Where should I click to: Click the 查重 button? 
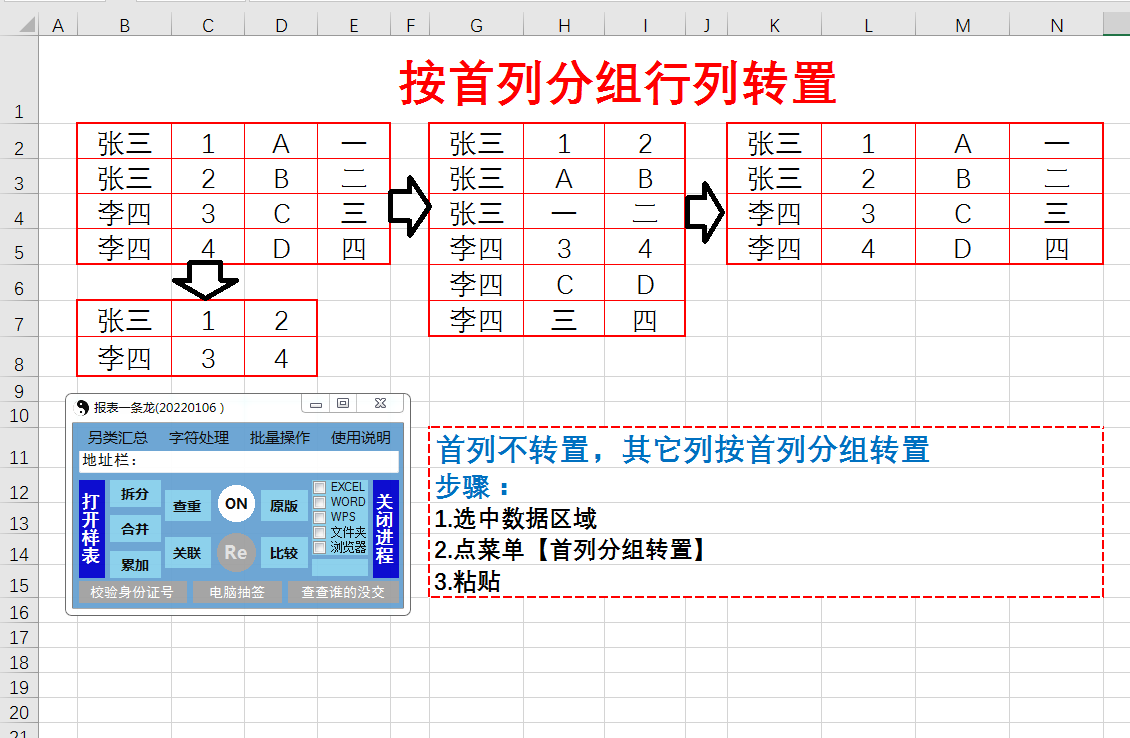(187, 506)
